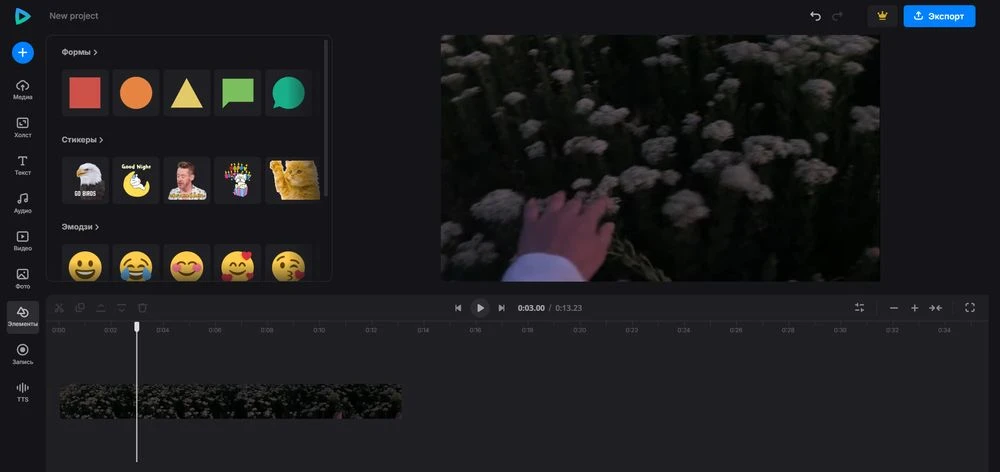This screenshot has height=472, width=1000.
Task: Open the timeline settings sliders icon
Action: pos(860,307)
